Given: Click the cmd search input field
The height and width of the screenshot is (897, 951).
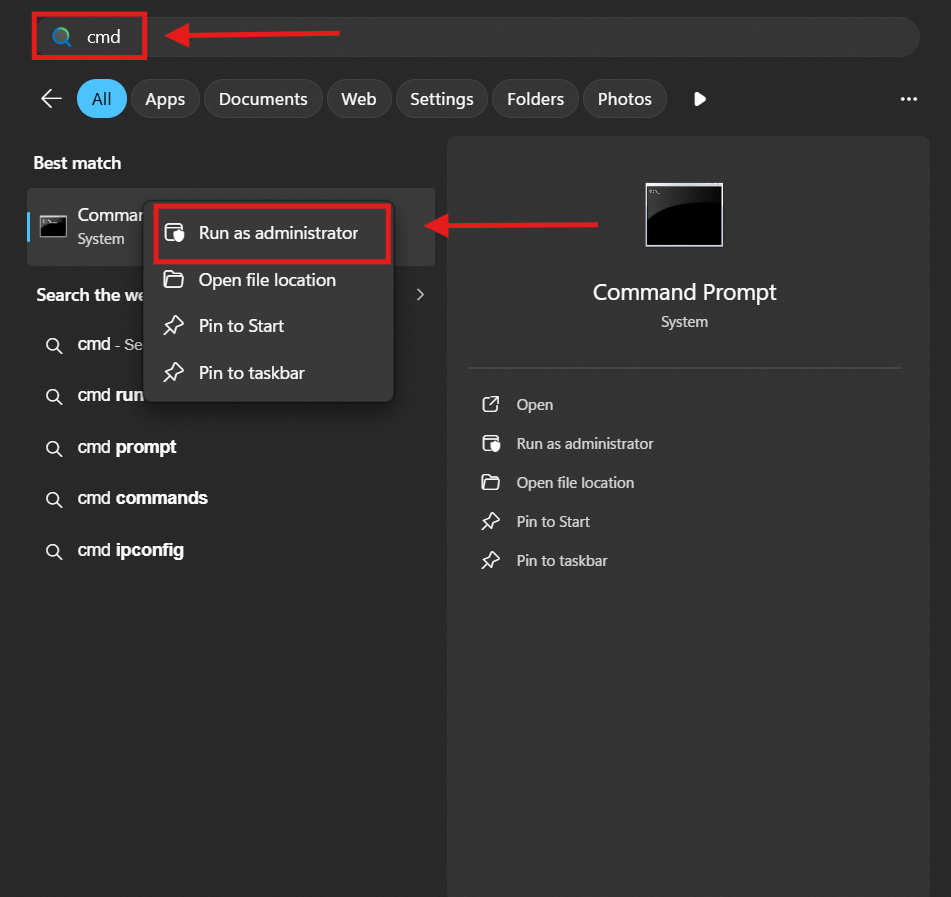Looking at the screenshot, I should tap(477, 37).
